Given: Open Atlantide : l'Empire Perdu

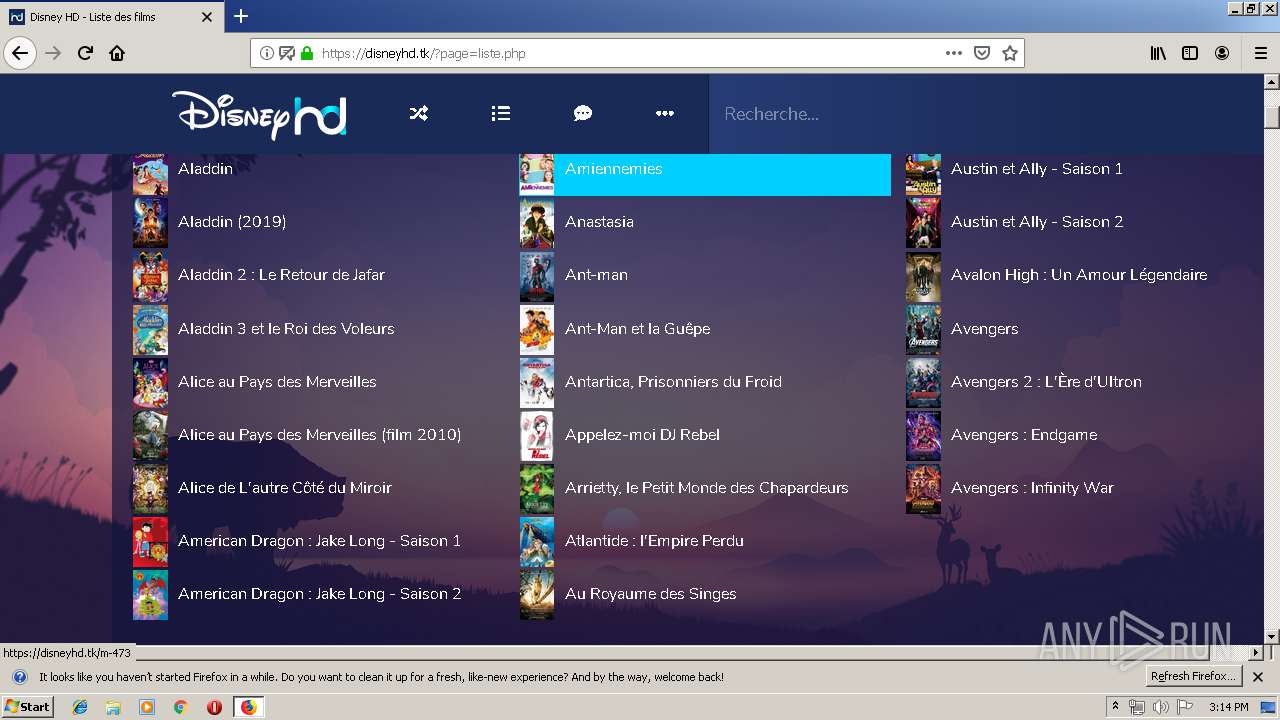Looking at the screenshot, I should point(654,540).
